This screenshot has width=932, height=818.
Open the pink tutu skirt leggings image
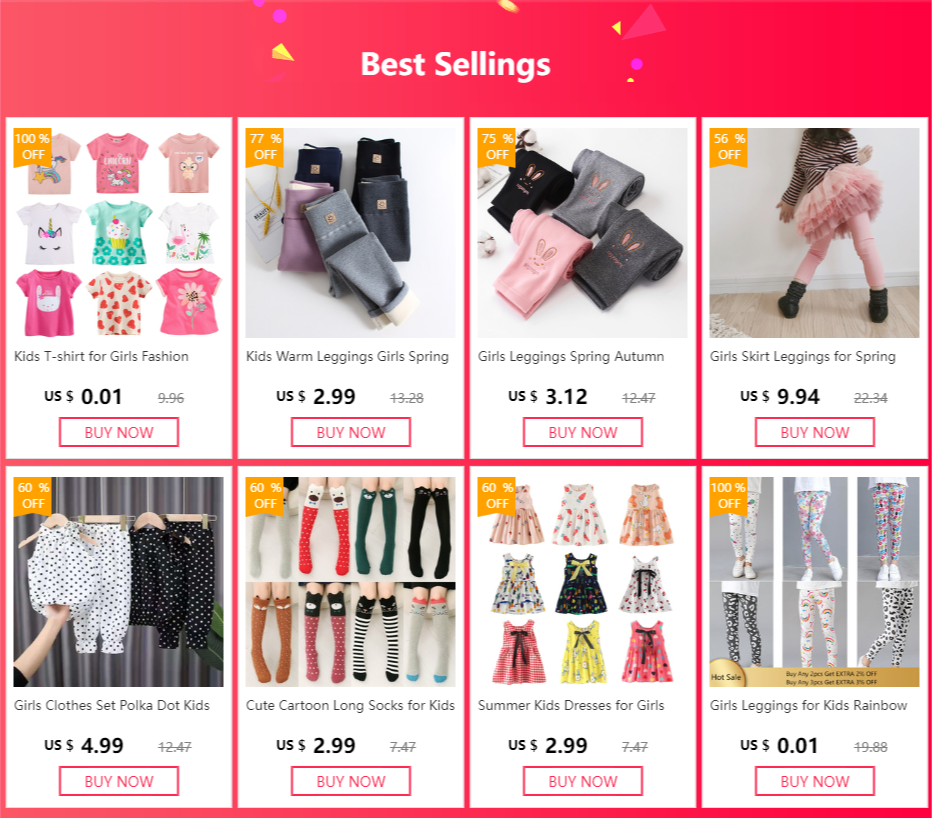click(x=814, y=233)
